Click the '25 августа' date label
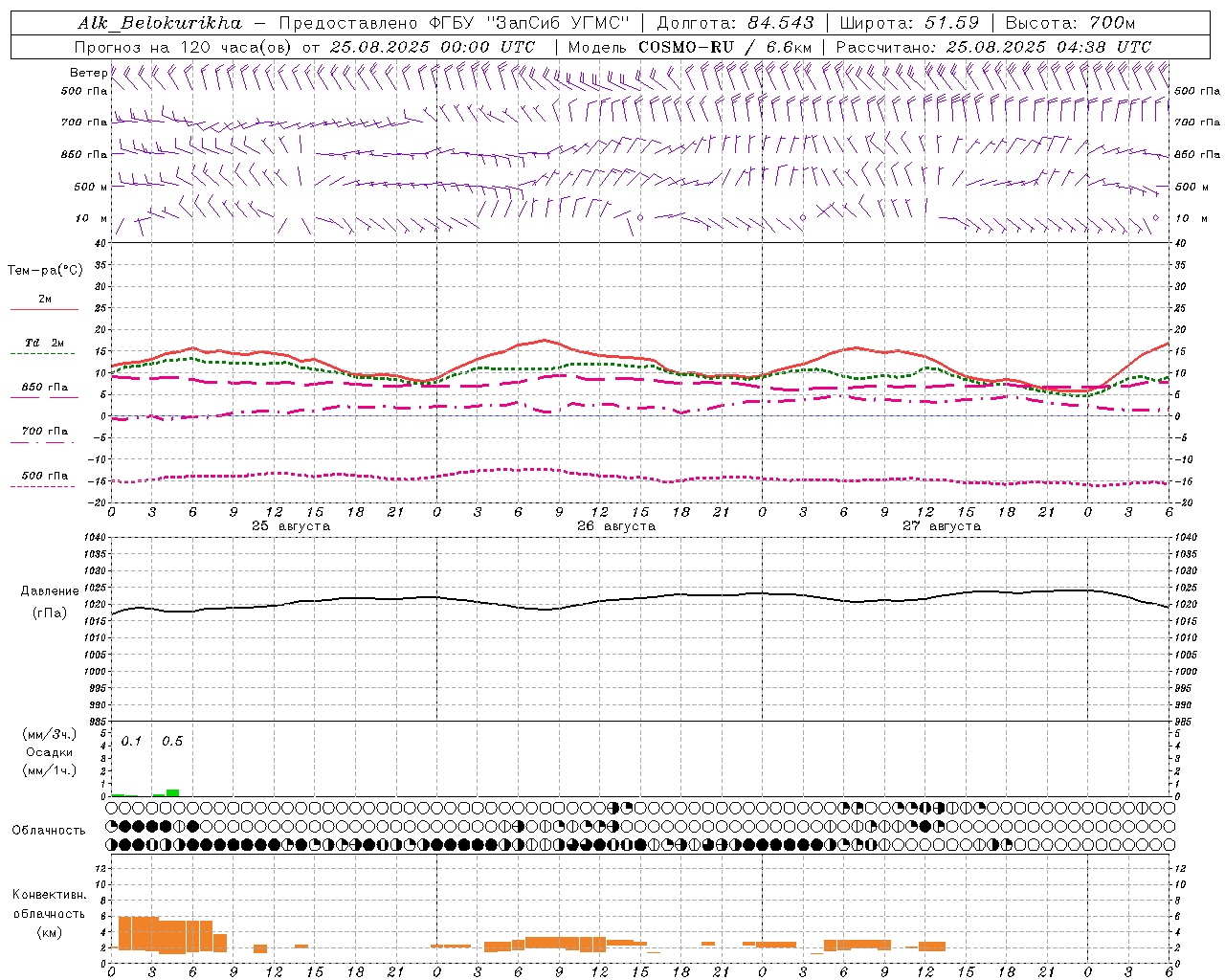This screenshot has width=1225, height=980. [291, 526]
